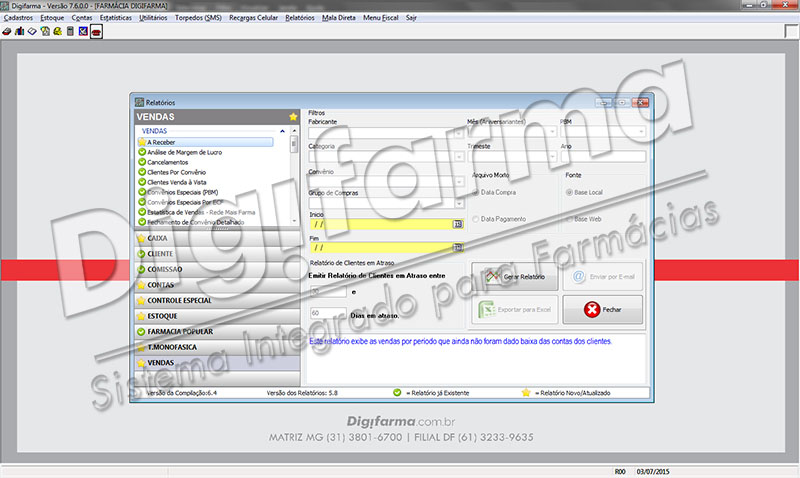
Task: Open the Utilitários menu
Action: point(153,17)
